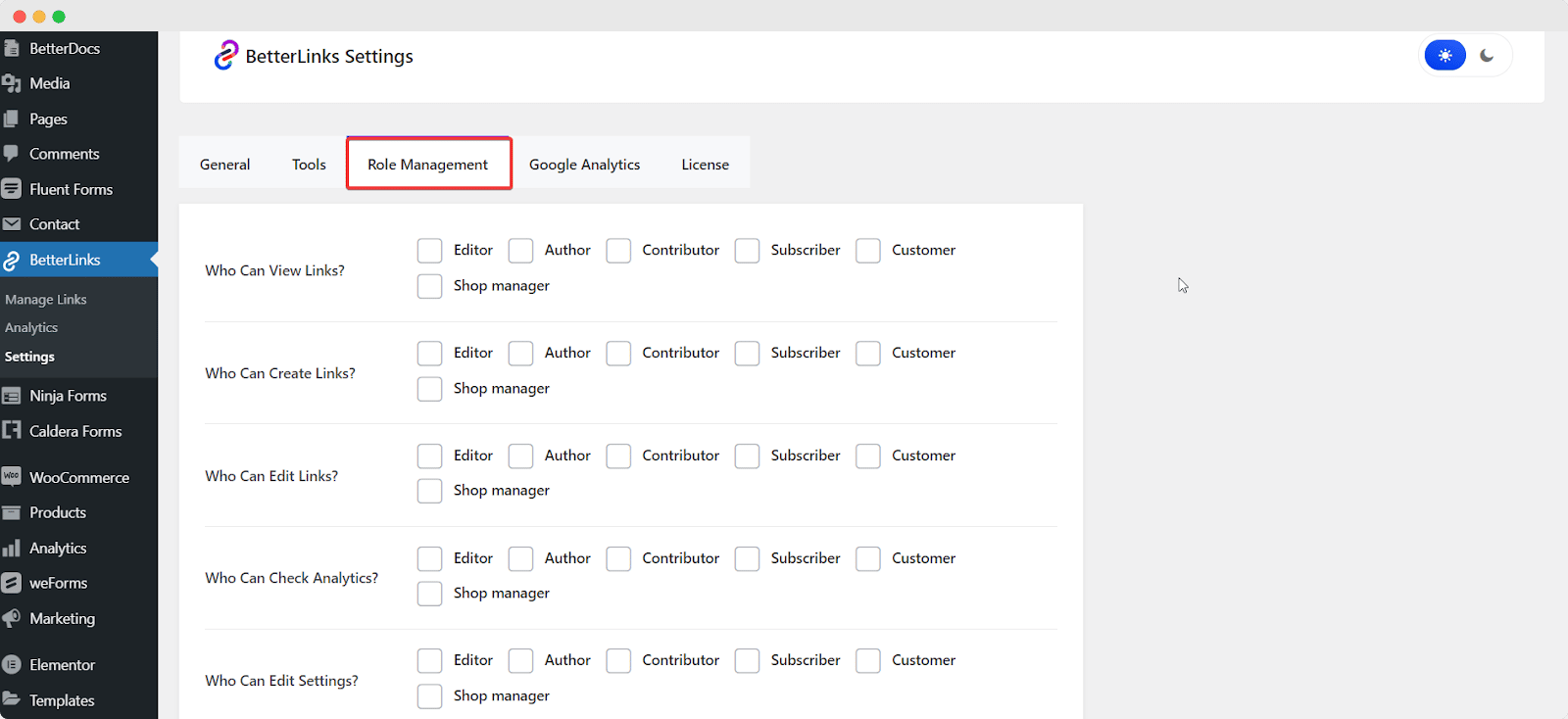1568x719 pixels.
Task: Check Contributor for Who Can Create Links
Action: click(618, 354)
